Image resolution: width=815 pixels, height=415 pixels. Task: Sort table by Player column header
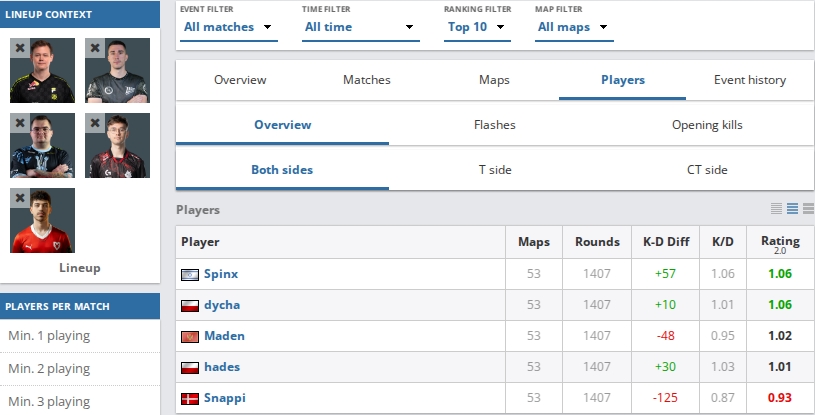340,242
